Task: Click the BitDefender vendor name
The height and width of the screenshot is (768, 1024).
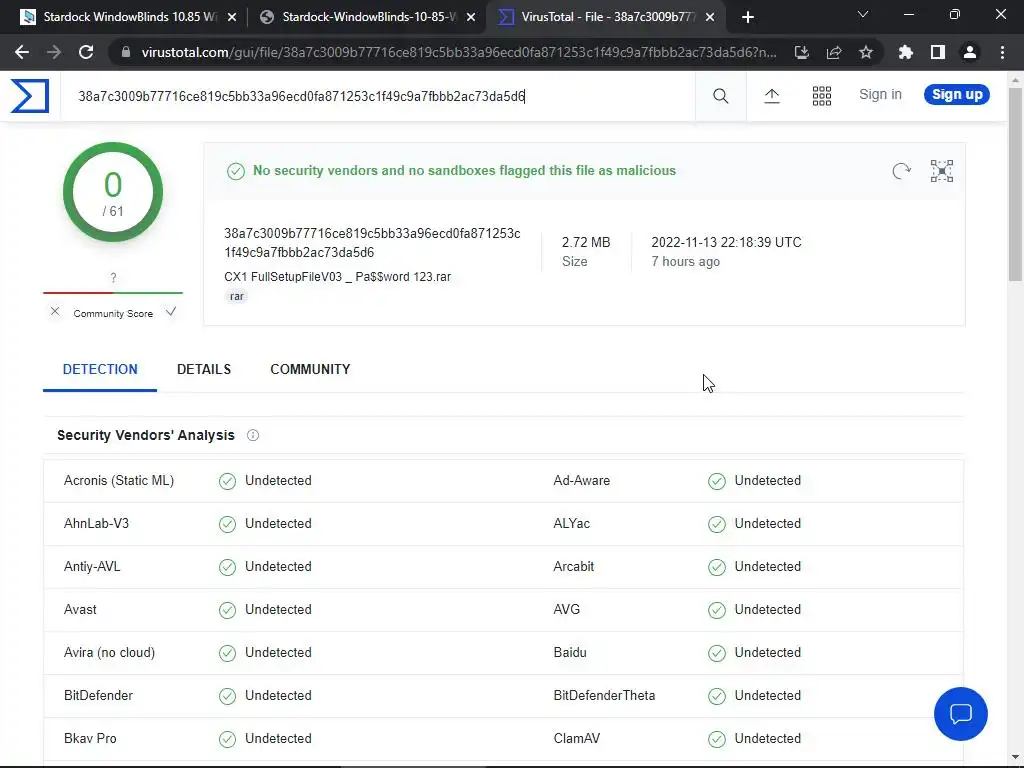Action: [98, 696]
